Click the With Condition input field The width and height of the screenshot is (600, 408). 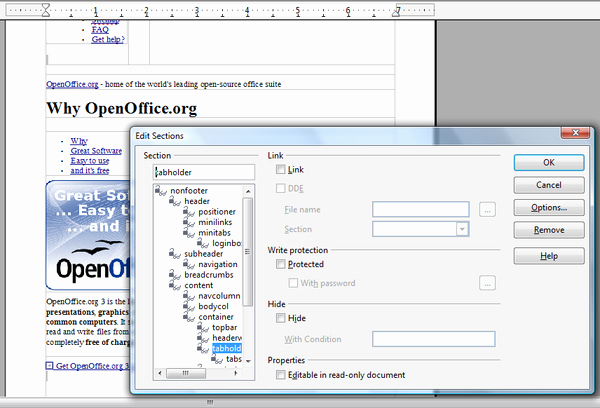tap(434, 339)
